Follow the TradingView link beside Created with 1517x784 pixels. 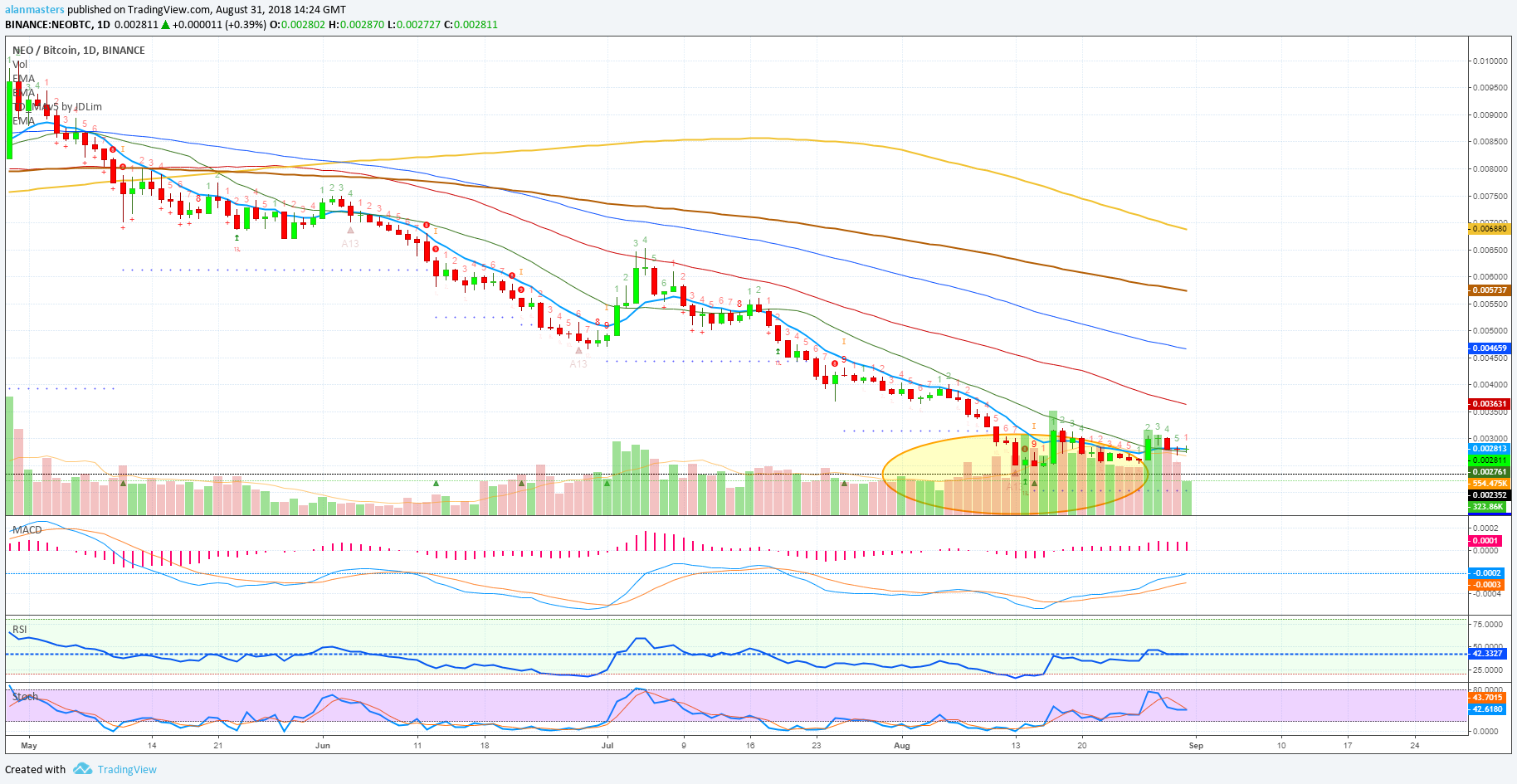(x=127, y=769)
